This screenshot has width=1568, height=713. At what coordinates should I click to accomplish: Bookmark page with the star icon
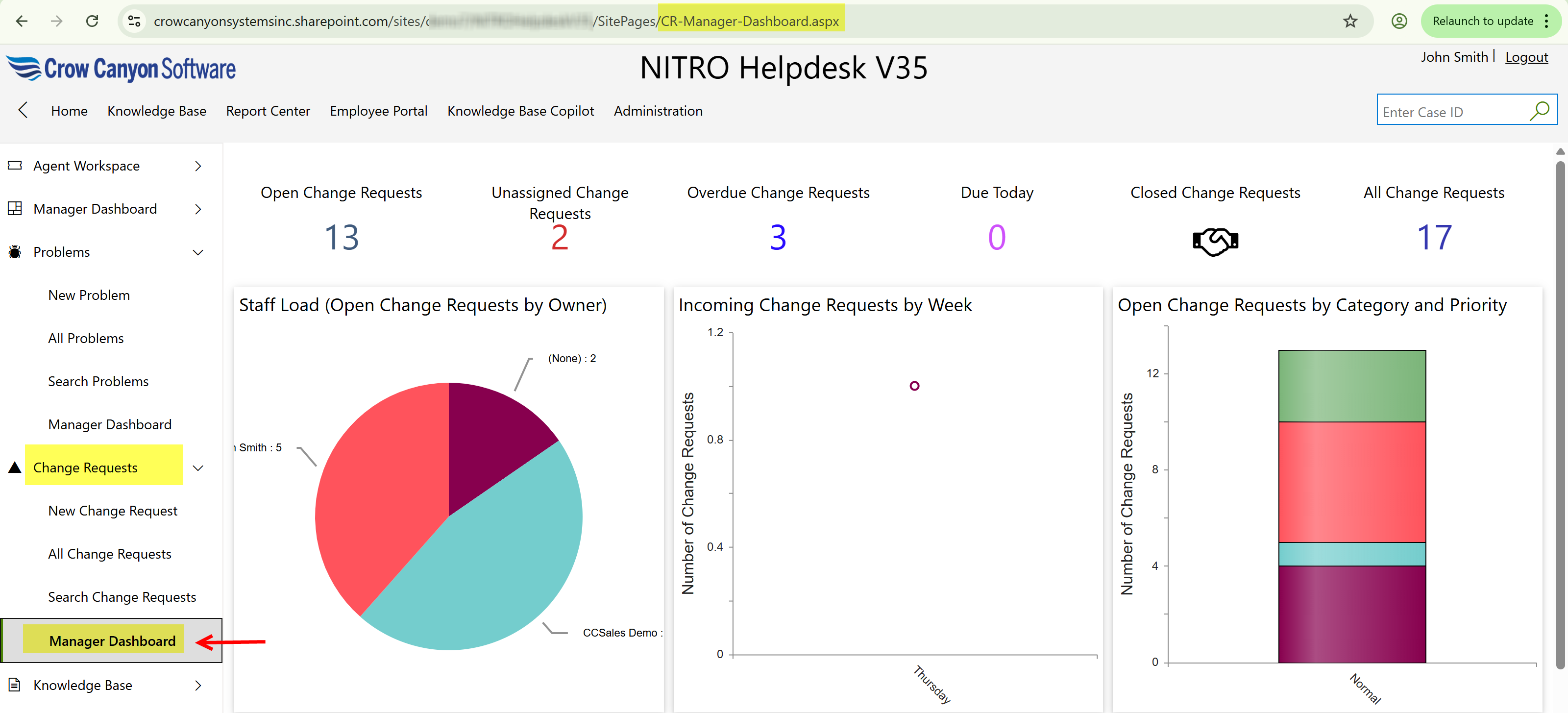coord(1350,21)
